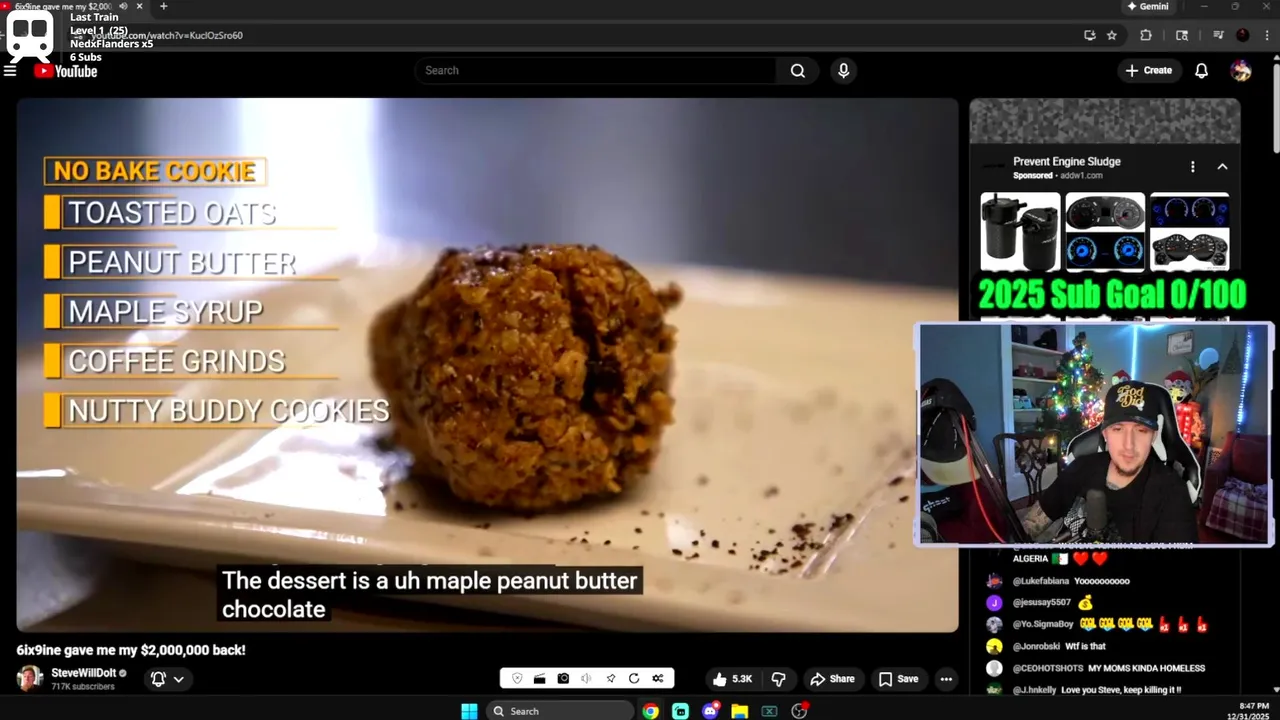Image resolution: width=1280 pixels, height=720 pixels.
Task: Click the Share button
Action: (832, 679)
